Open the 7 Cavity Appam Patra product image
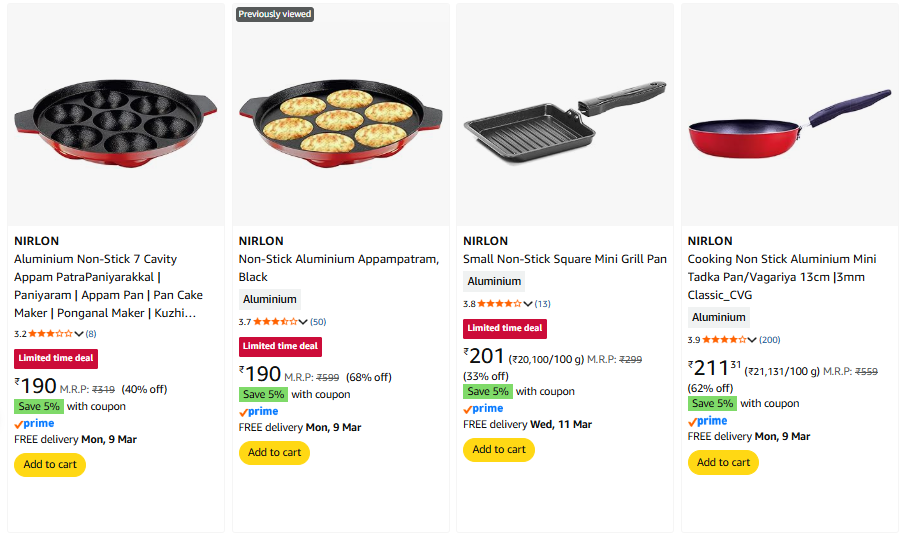 [x=116, y=114]
